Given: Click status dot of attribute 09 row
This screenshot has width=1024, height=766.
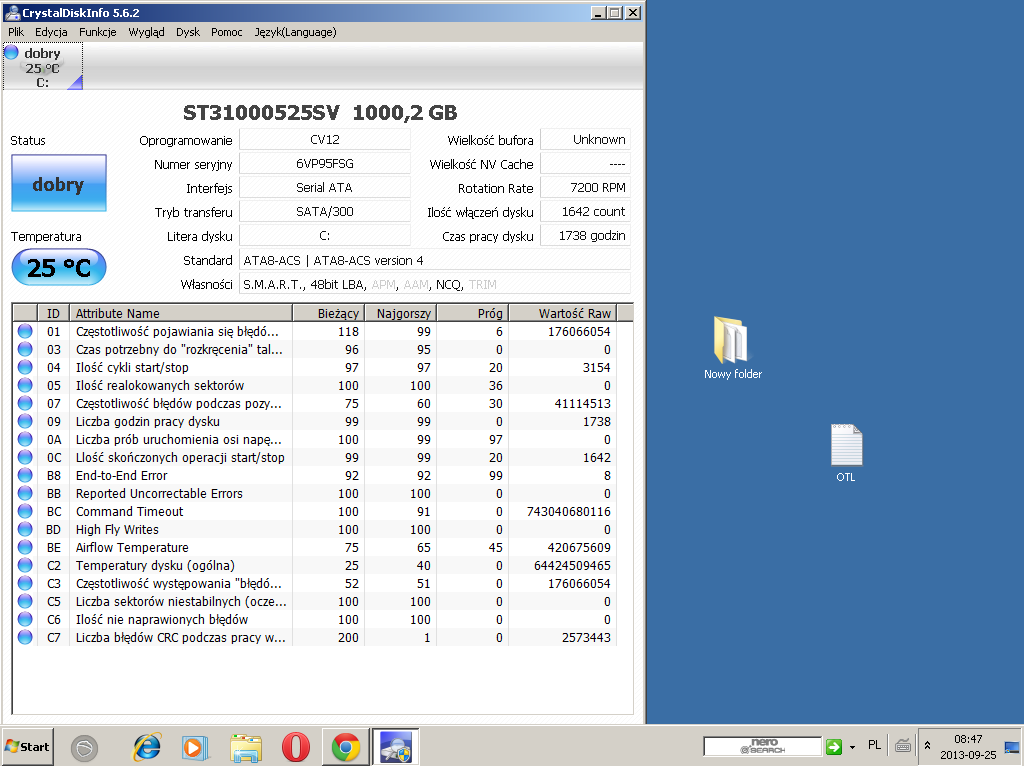Looking at the screenshot, I should point(25,421).
